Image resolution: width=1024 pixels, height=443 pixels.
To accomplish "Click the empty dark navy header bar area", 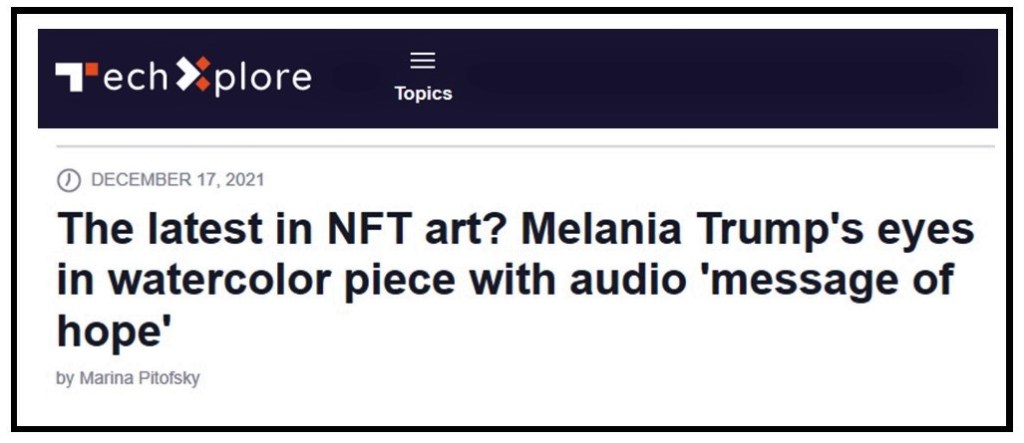I will click(720, 78).
